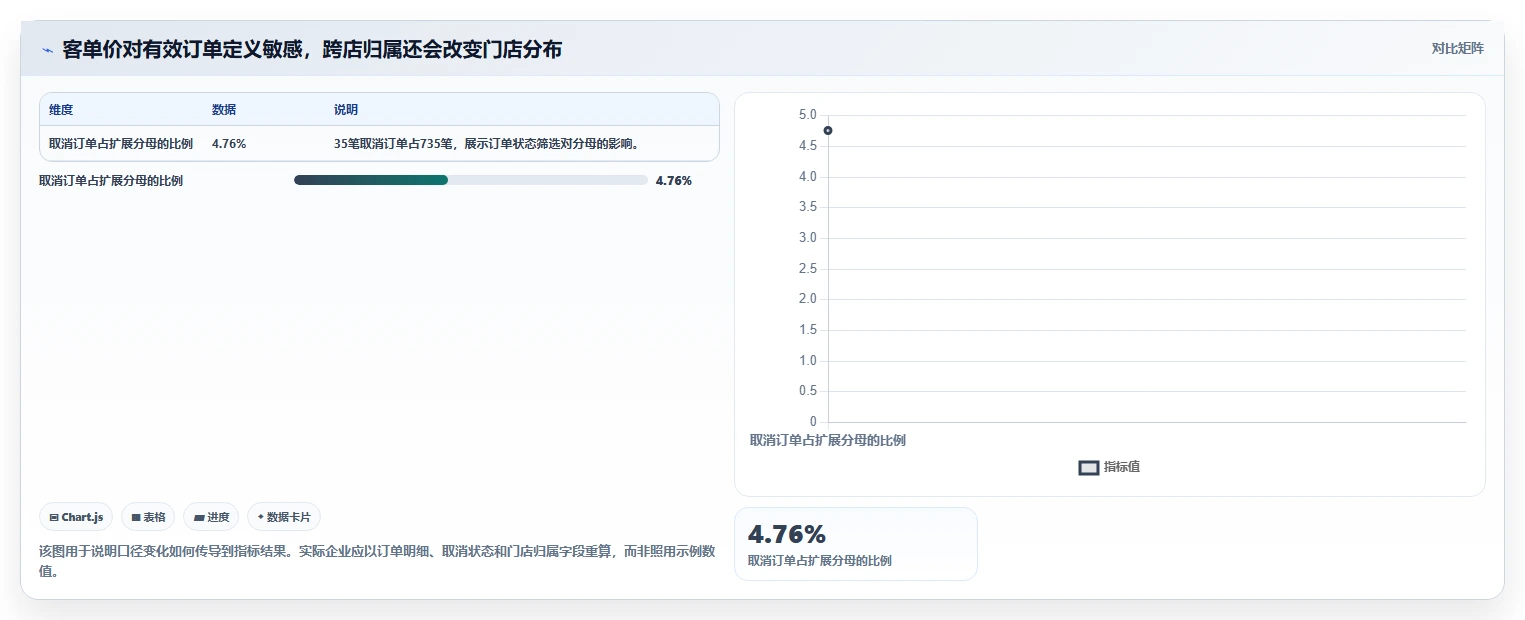The image size is (1525, 620).
Task: Click the 4.76% progress bar fill
Action: point(371,180)
